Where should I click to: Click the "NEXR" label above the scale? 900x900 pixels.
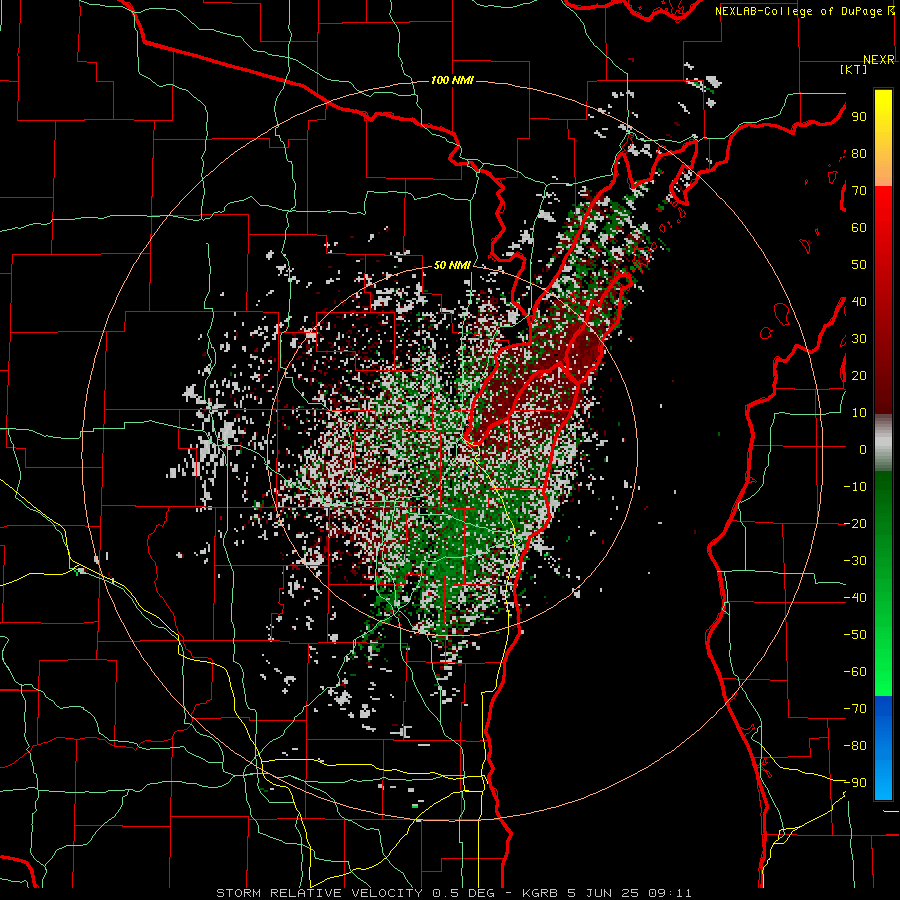[x=879, y=60]
